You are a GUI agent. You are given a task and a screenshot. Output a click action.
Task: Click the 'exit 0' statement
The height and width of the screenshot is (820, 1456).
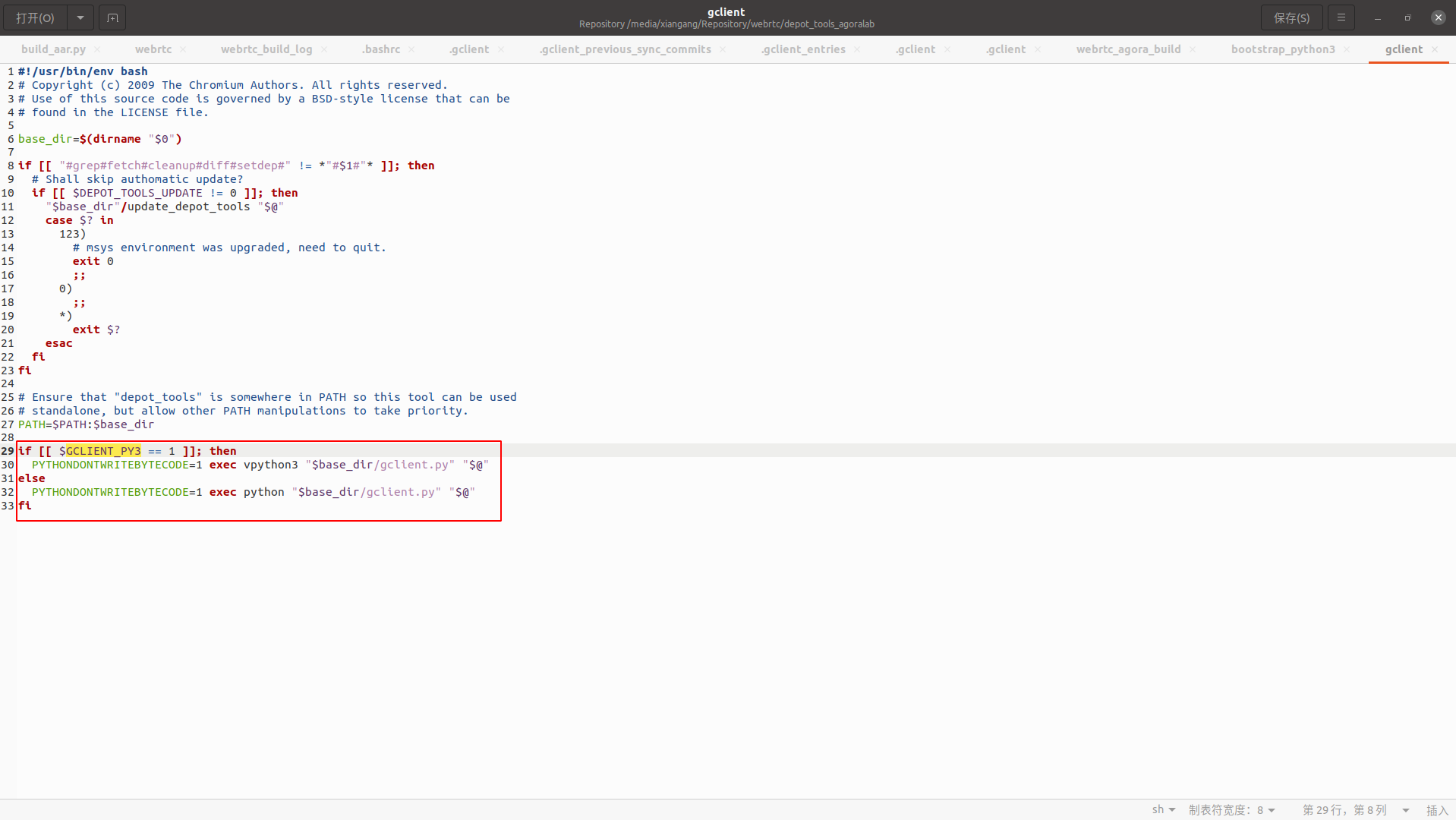93,261
